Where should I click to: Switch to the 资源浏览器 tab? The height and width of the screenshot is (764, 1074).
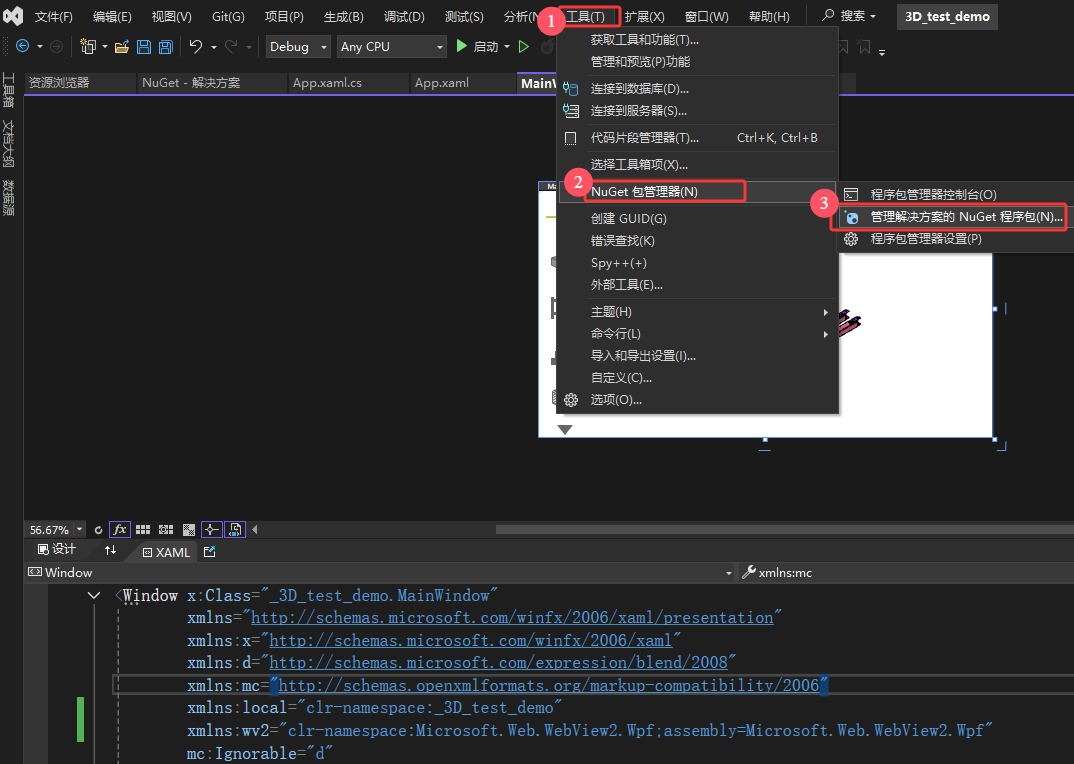[80, 83]
